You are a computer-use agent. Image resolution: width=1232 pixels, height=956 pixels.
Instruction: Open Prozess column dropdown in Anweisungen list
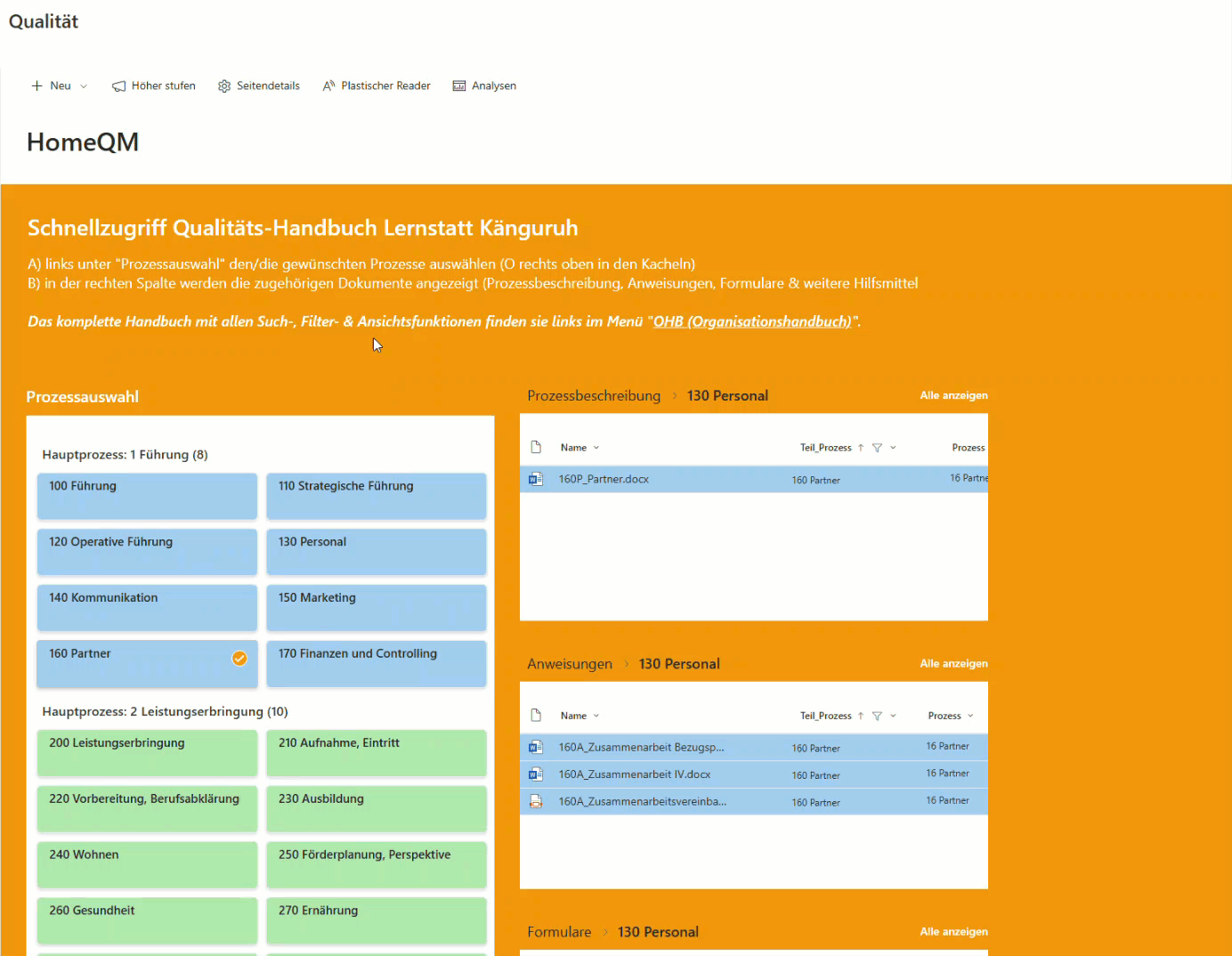(970, 716)
